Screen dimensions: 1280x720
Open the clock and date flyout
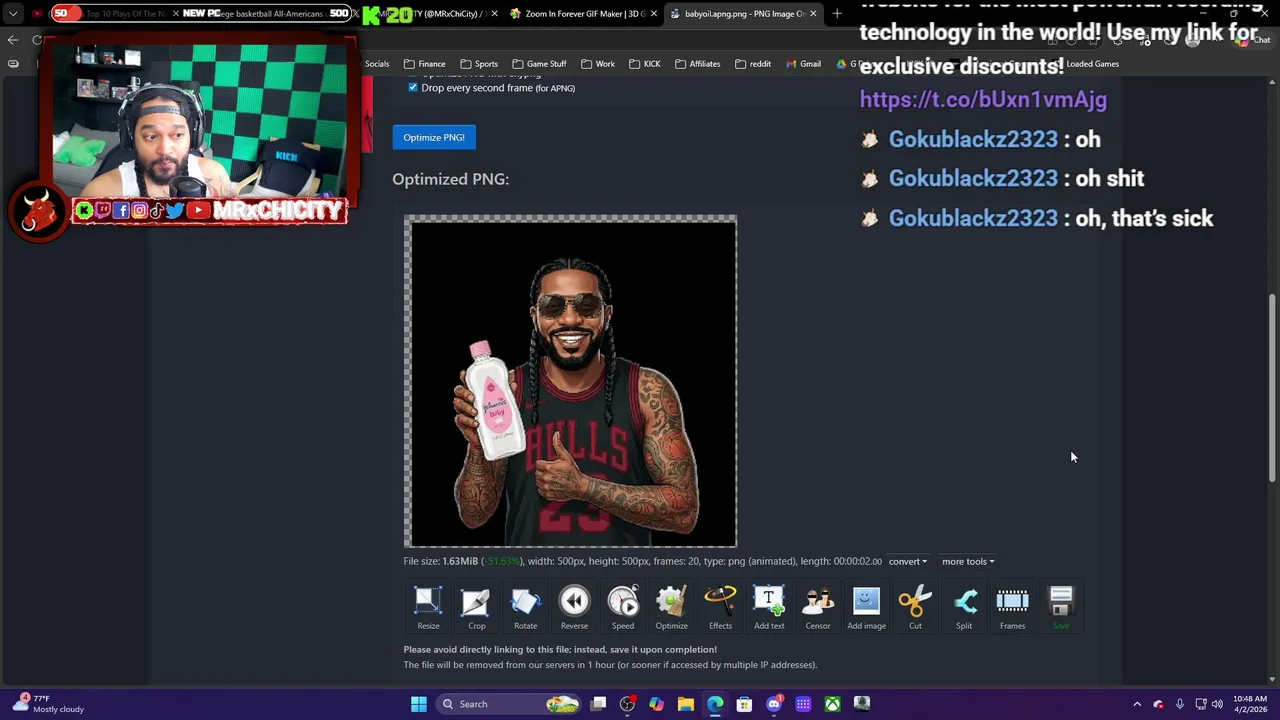pyautogui.click(x=1250, y=704)
